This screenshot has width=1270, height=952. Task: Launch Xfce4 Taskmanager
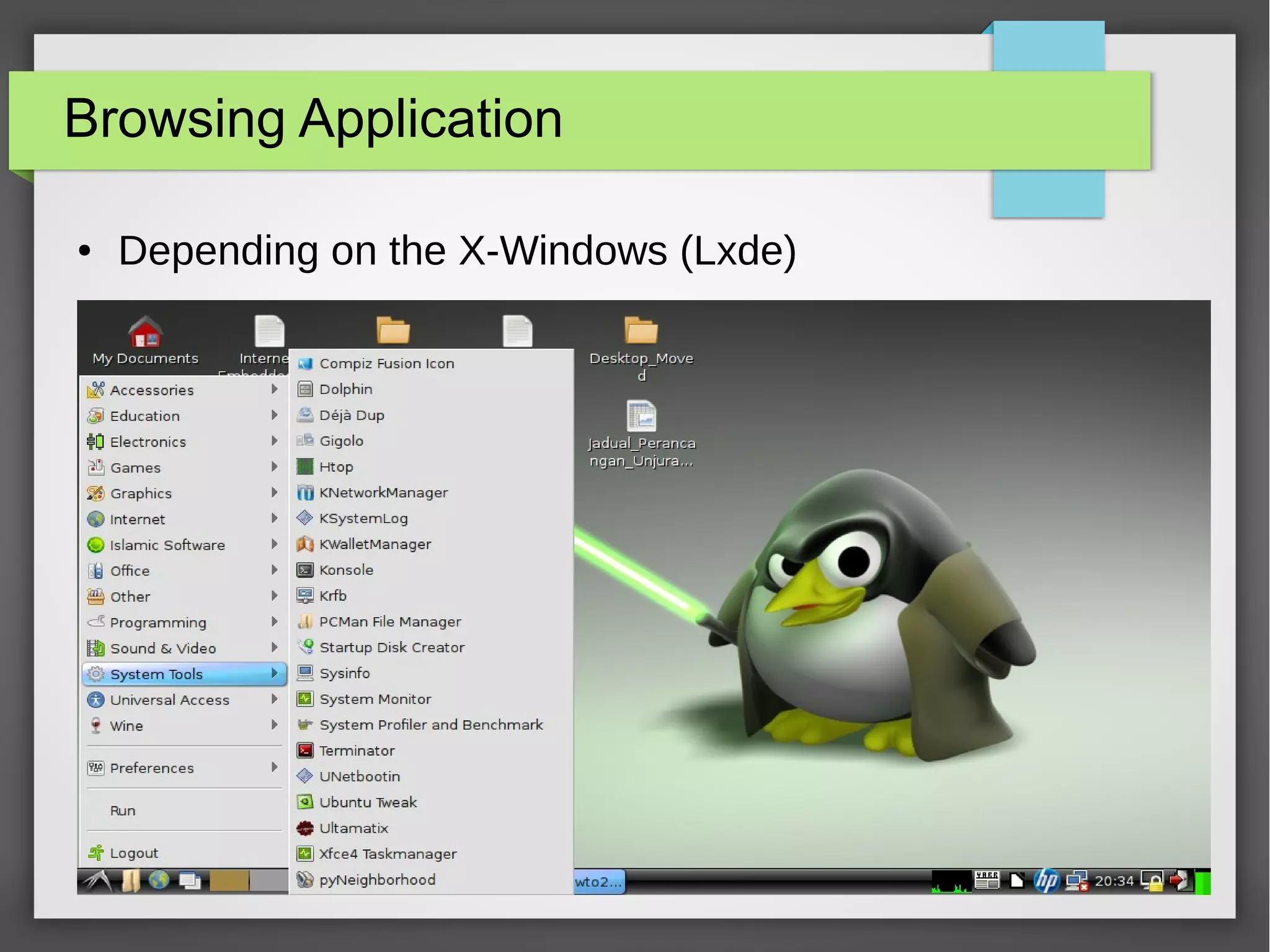(x=431, y=854)
